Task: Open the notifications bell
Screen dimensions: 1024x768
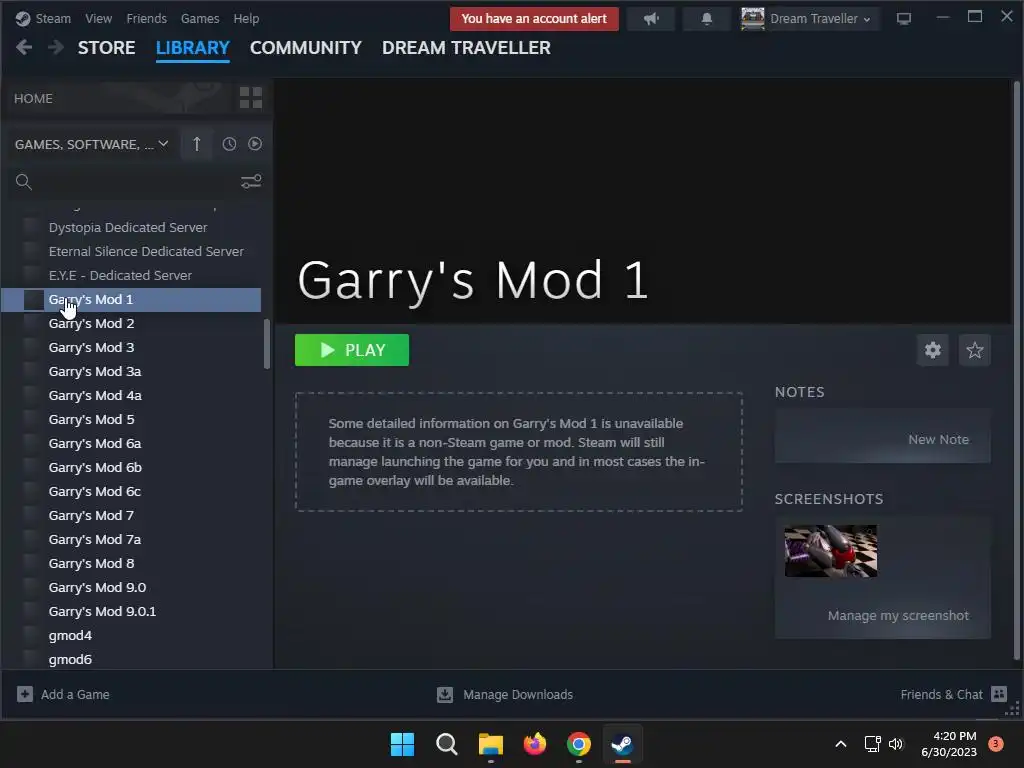Action: [706, 18]
